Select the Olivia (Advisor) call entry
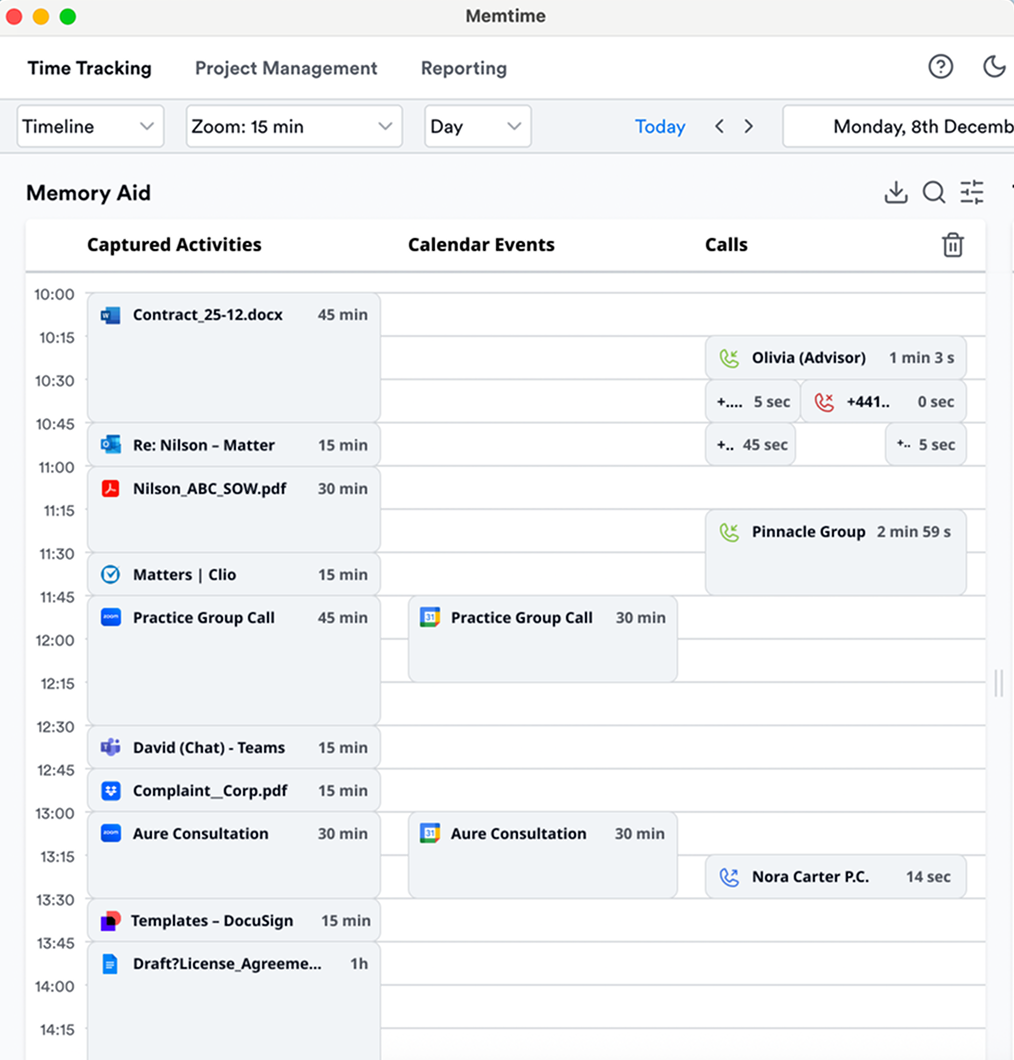1014x1060 pixels. tap(836, 358)
